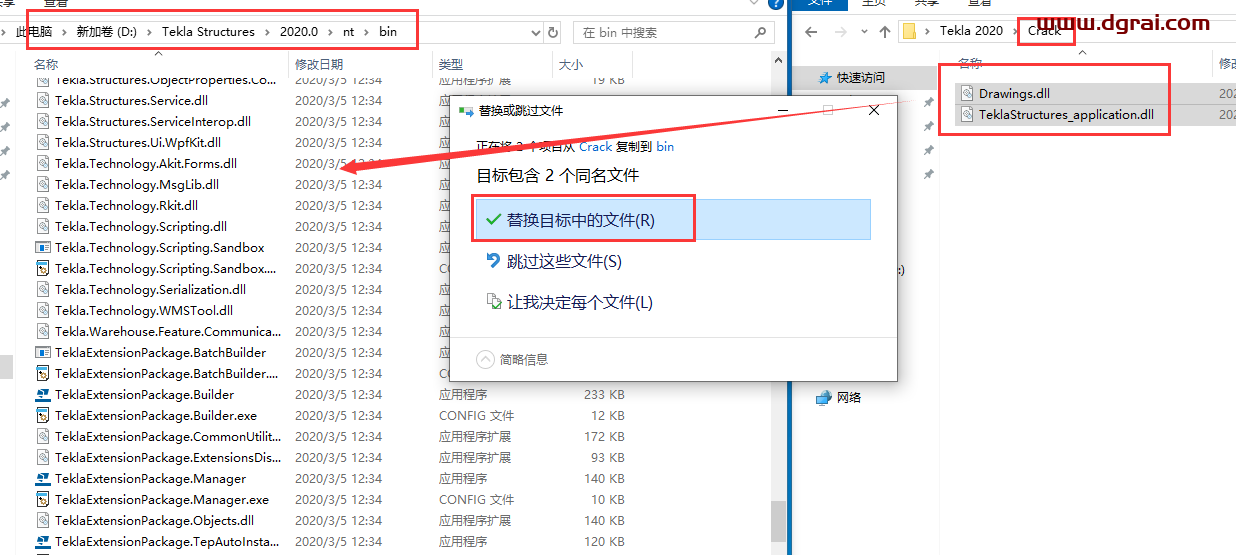
Task: Click the file icon of Tekla.Structures.ServiceInterop.dll
Action: [43, 121]
